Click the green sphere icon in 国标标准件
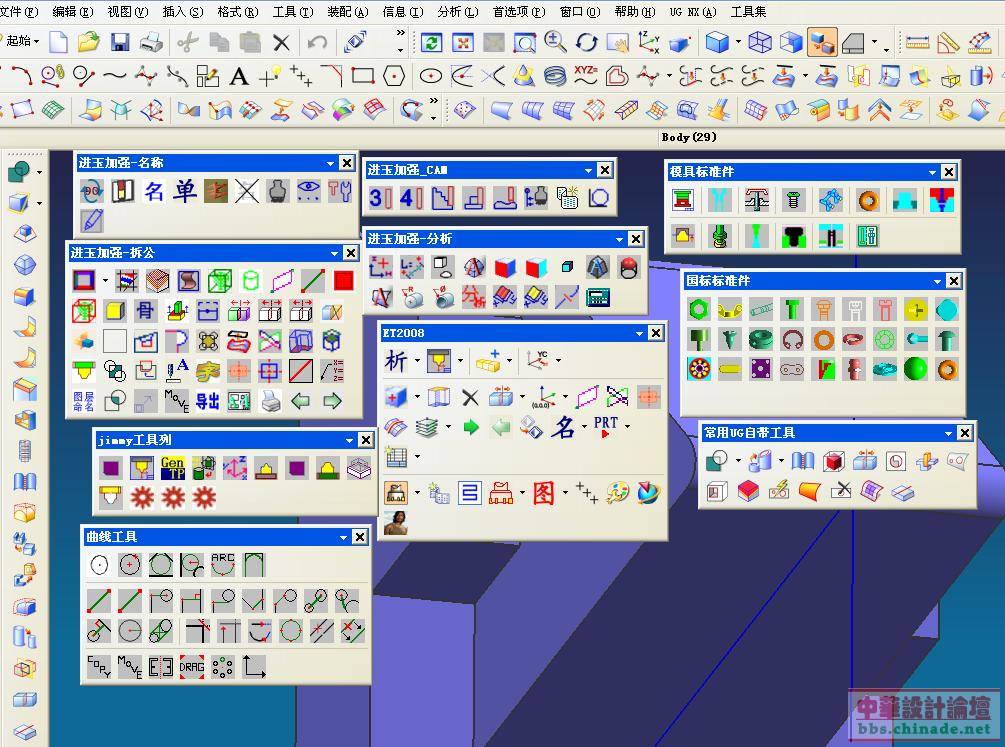This screenshot has height=747, width=1005. coord(915,369)
